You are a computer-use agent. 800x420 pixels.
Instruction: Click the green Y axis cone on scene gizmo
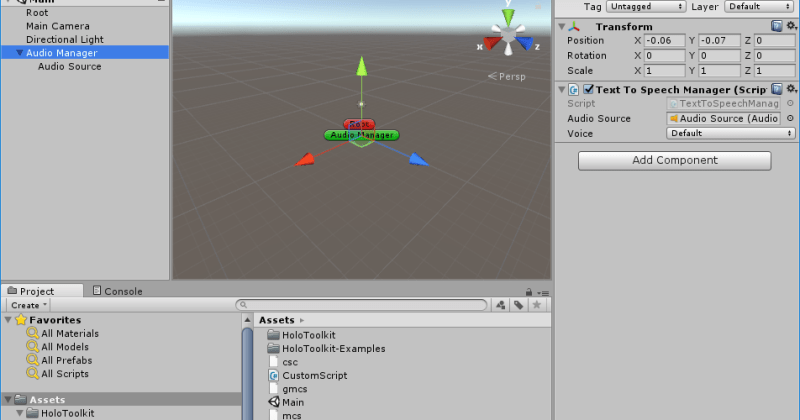(x=509, y=17)
